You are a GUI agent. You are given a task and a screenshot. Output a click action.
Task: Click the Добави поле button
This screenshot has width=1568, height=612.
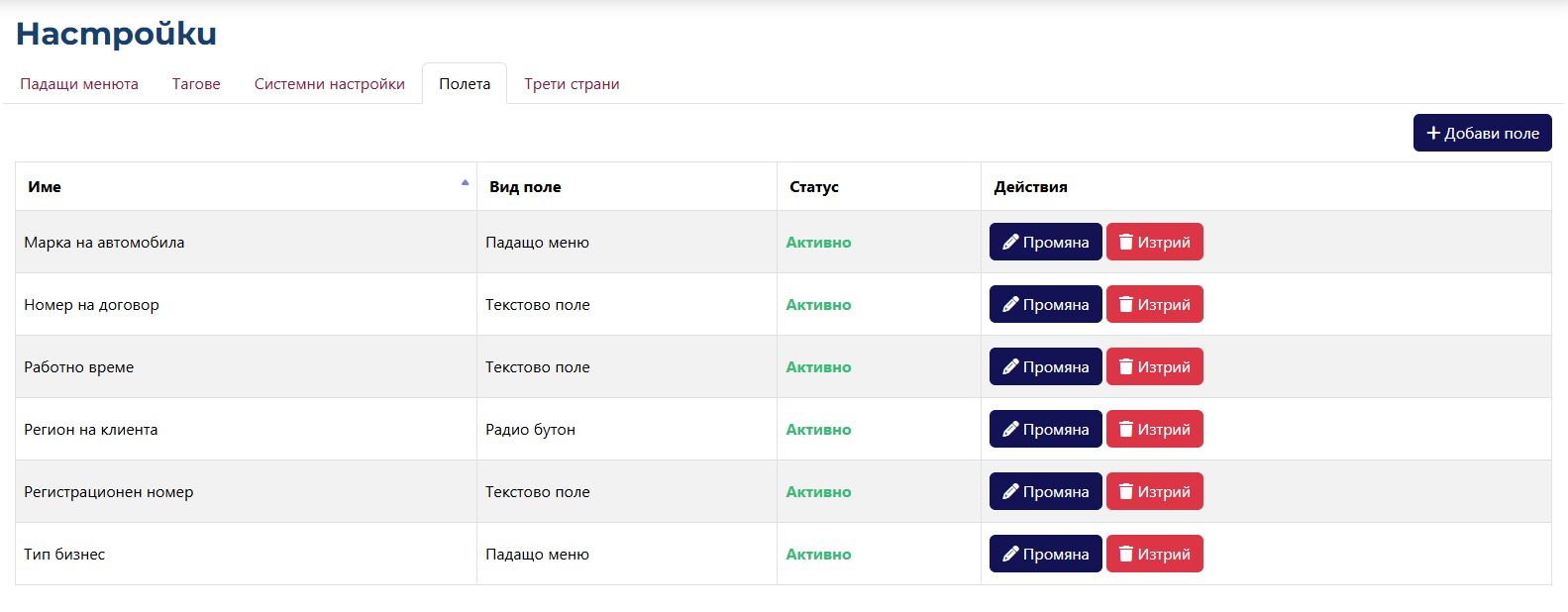point(1482,133)
